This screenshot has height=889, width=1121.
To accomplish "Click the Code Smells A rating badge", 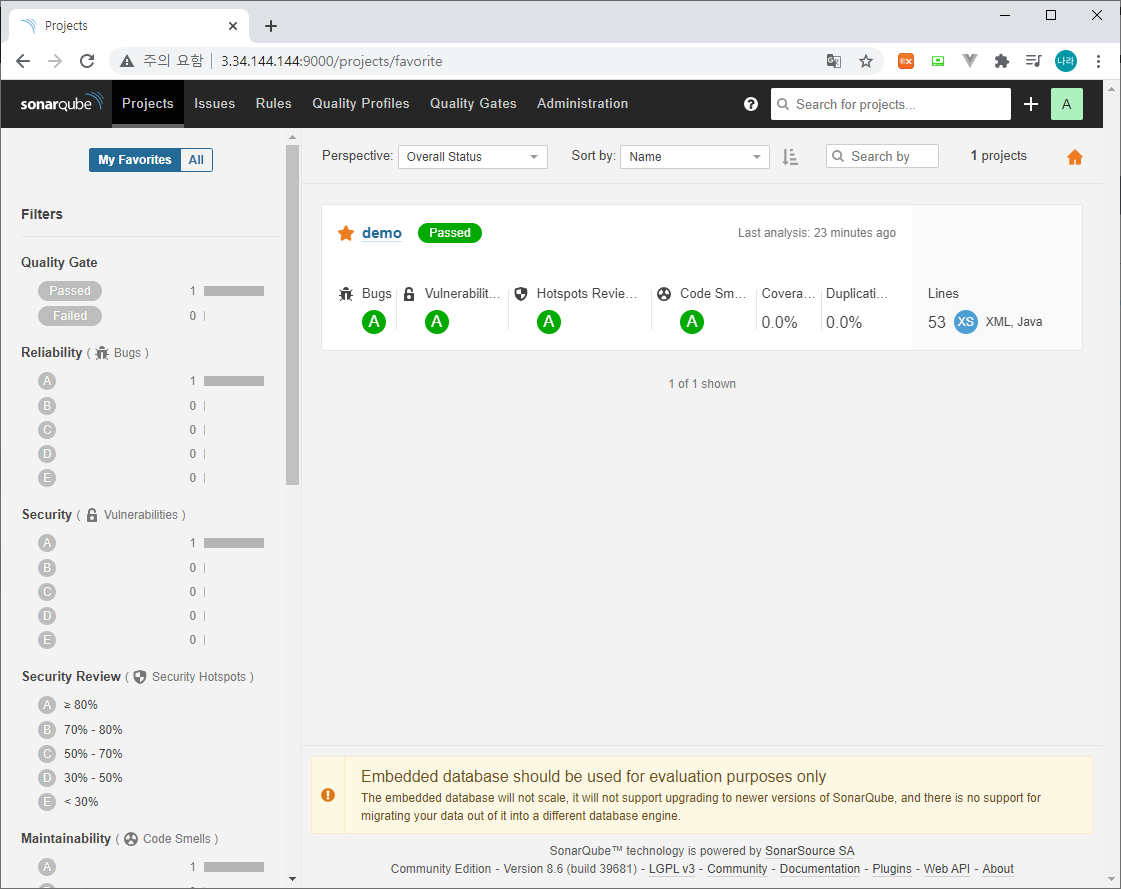I will pos(691,322).
